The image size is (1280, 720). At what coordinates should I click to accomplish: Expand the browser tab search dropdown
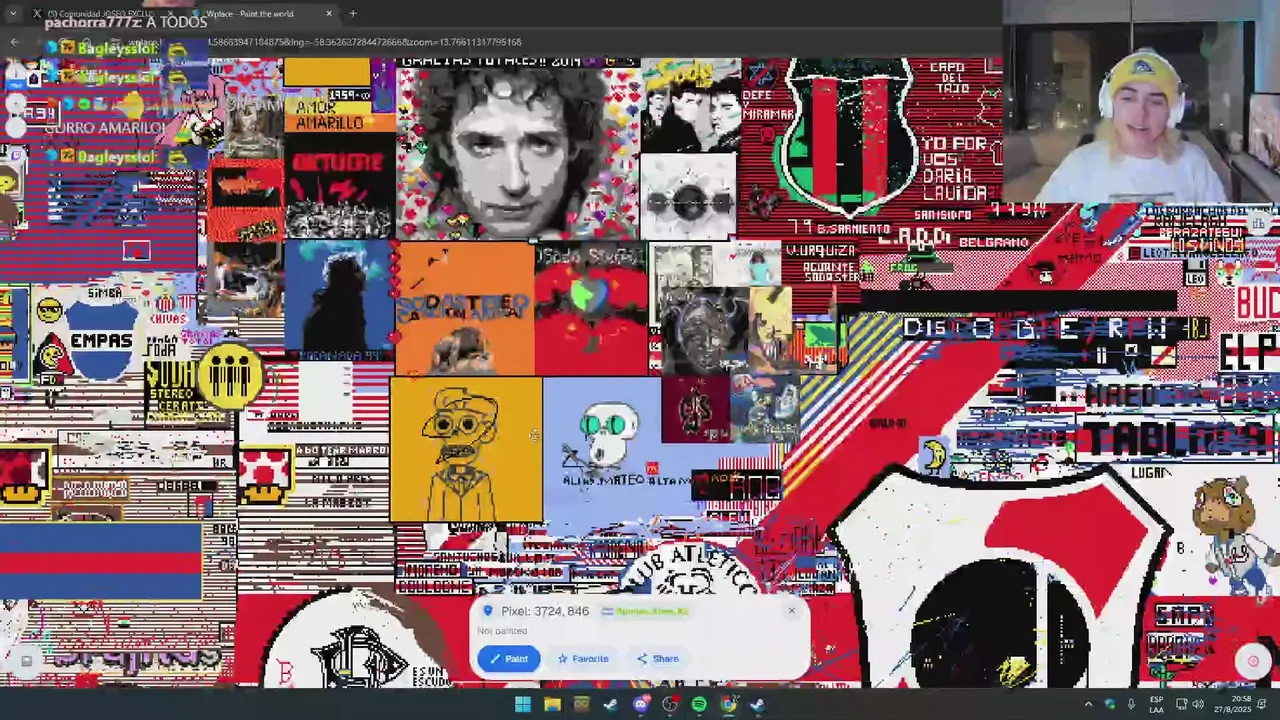(x=12, y=14)
